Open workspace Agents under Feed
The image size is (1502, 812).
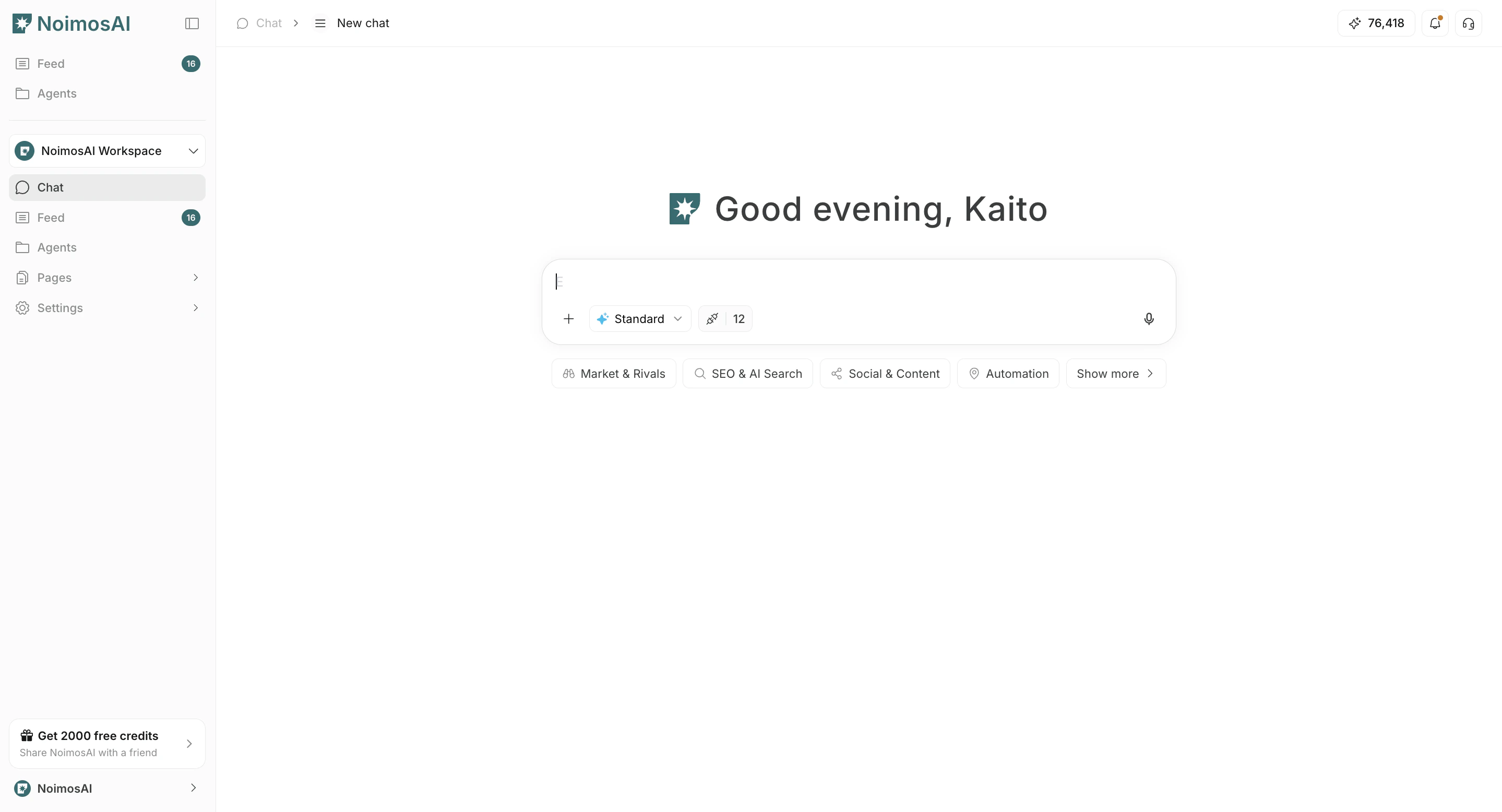(x=108, y=247)
